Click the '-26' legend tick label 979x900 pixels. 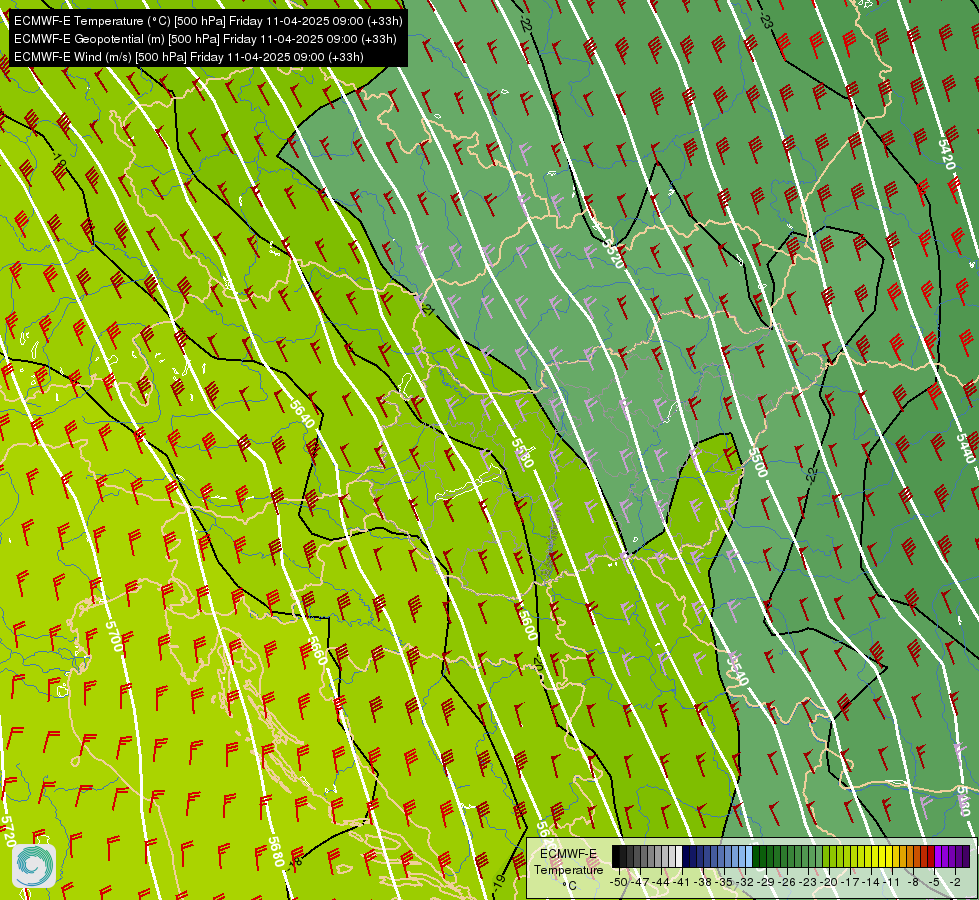click(x=787, y=882)
